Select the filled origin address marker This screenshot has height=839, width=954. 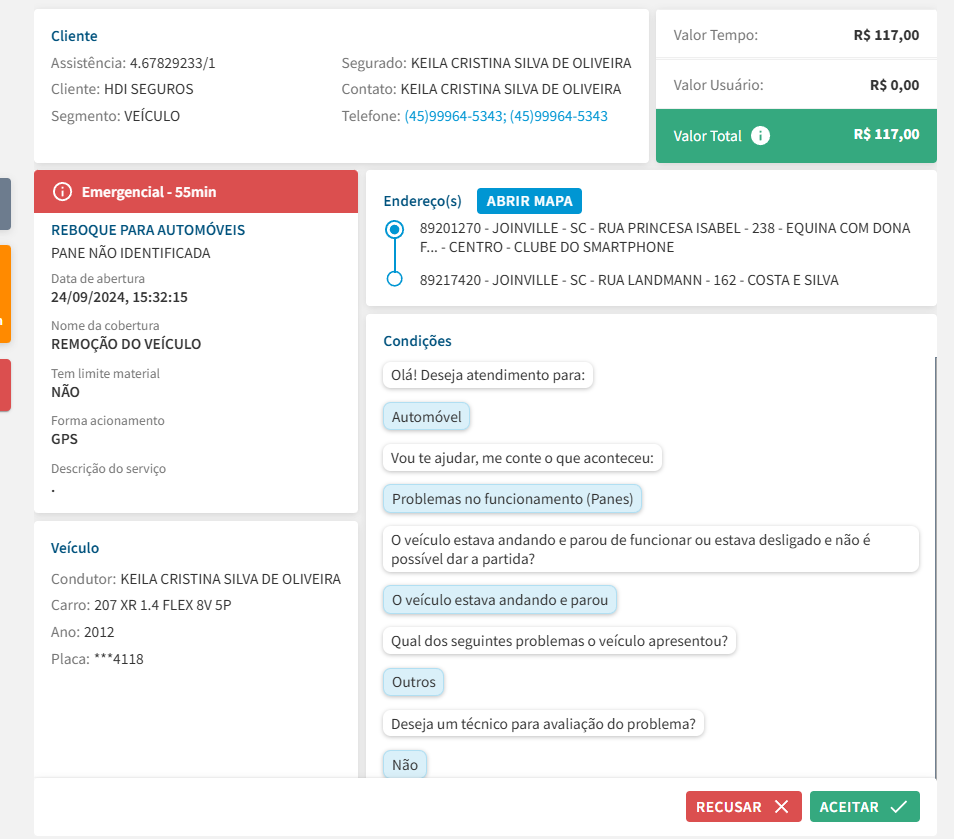tap(395, 230)
